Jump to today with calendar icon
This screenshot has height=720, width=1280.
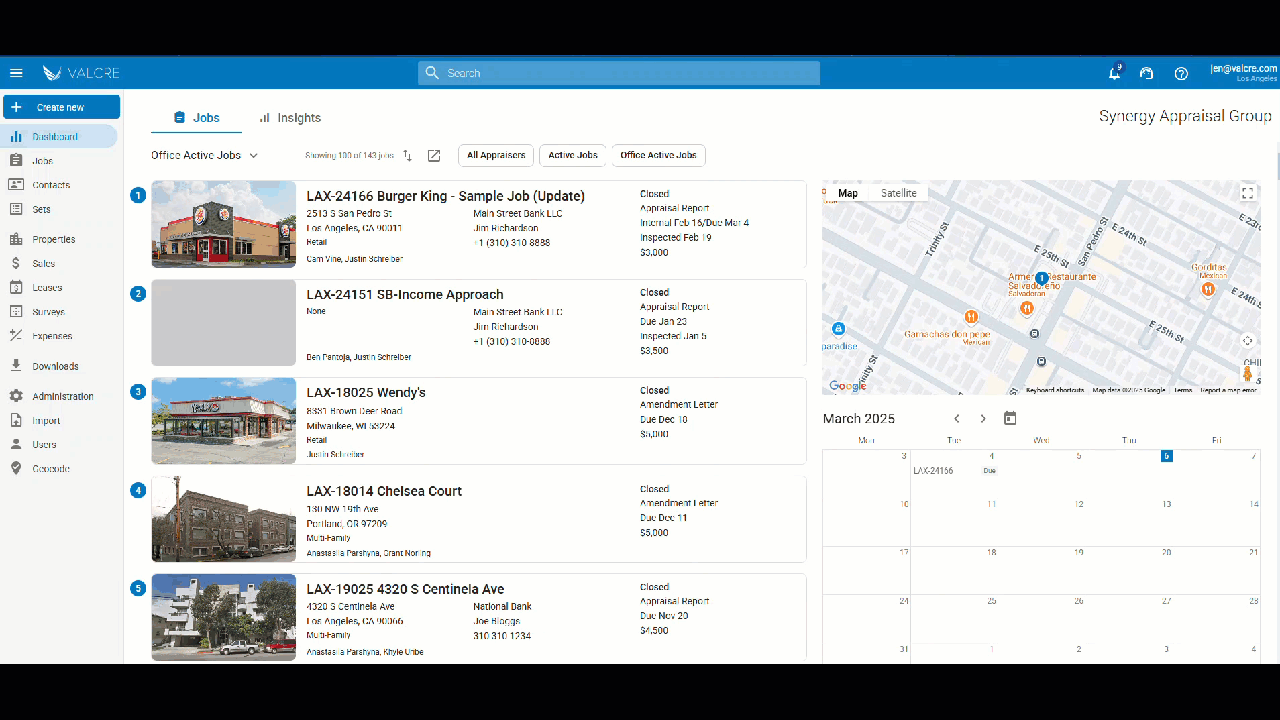tap(1010, 418)
